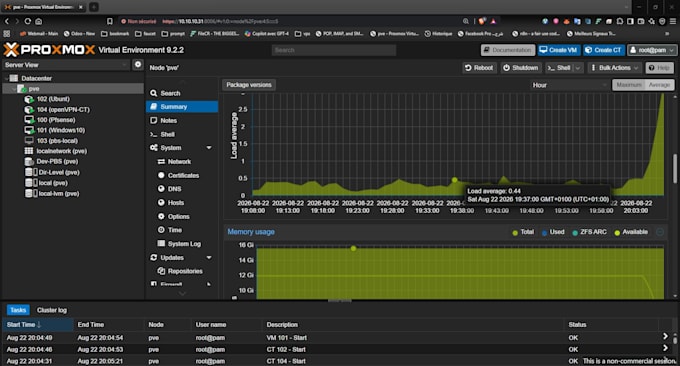Select VM 103 (pbs-local)
Screen dimensions: 680x366
pyautogui.click(x=57, y=141)
